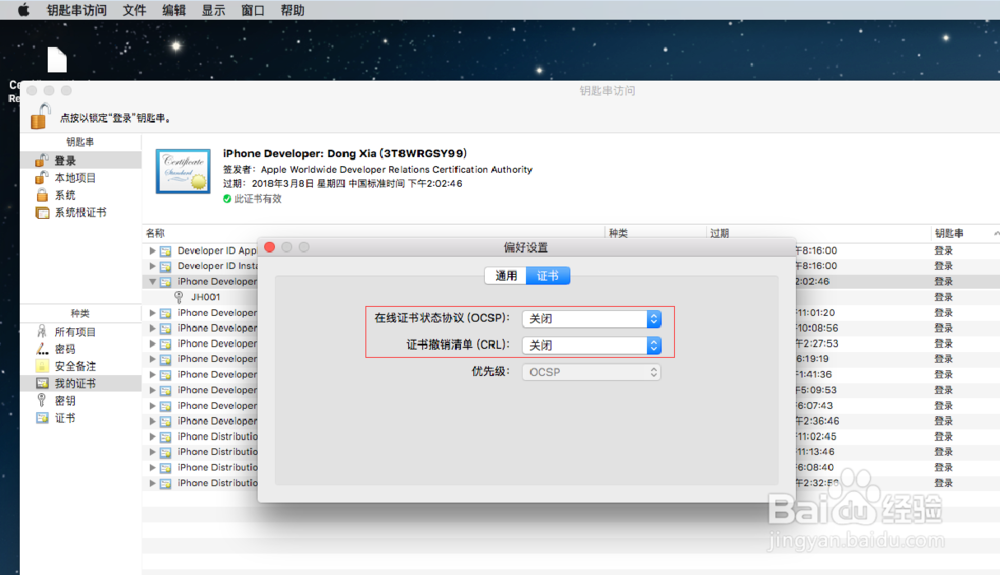Open the 帮助 menu
This screenshot has width=1000, height=575.
292,10
